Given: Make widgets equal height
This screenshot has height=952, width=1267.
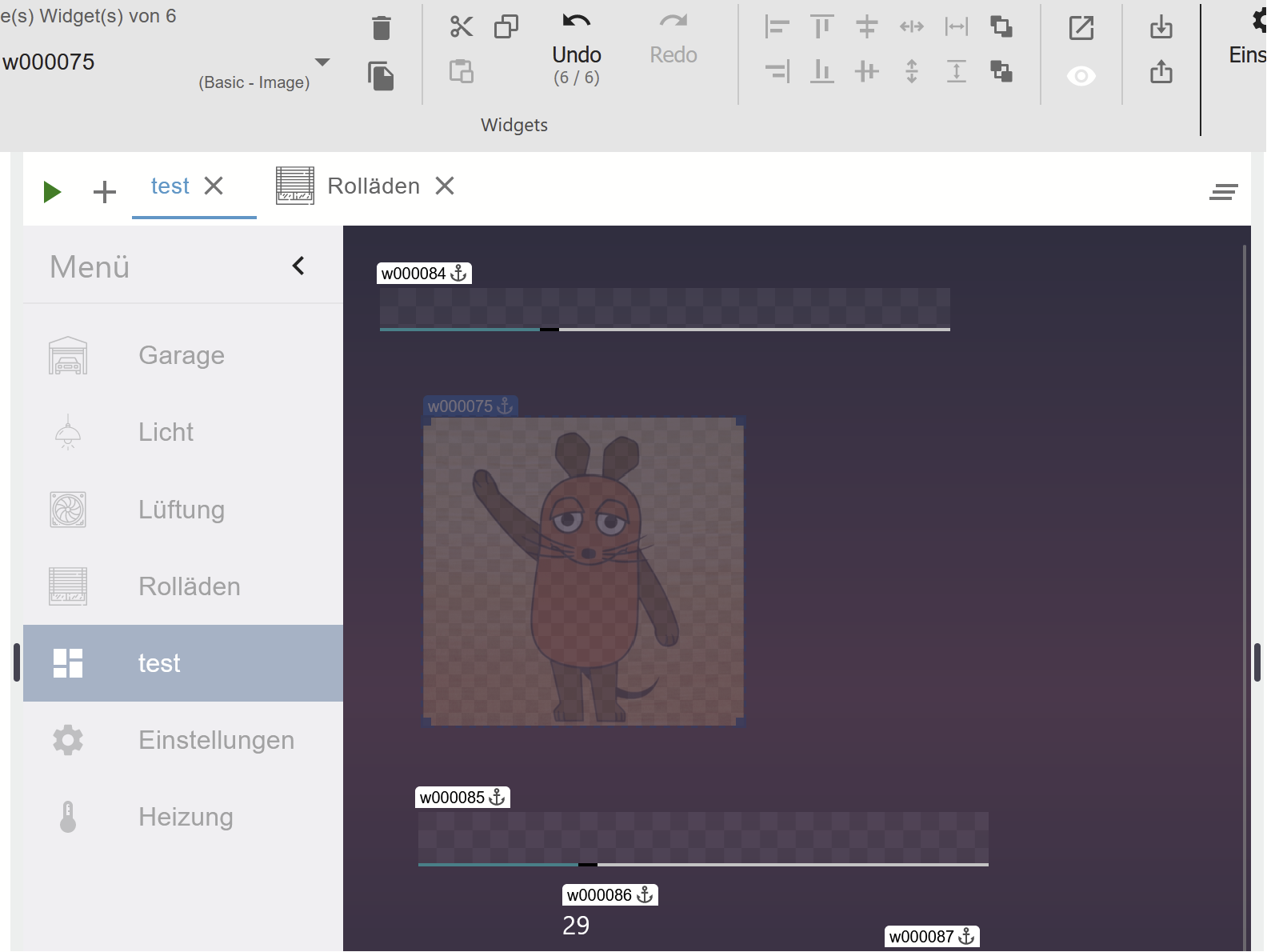Looking at the screenshot, I should click(956, 71).
